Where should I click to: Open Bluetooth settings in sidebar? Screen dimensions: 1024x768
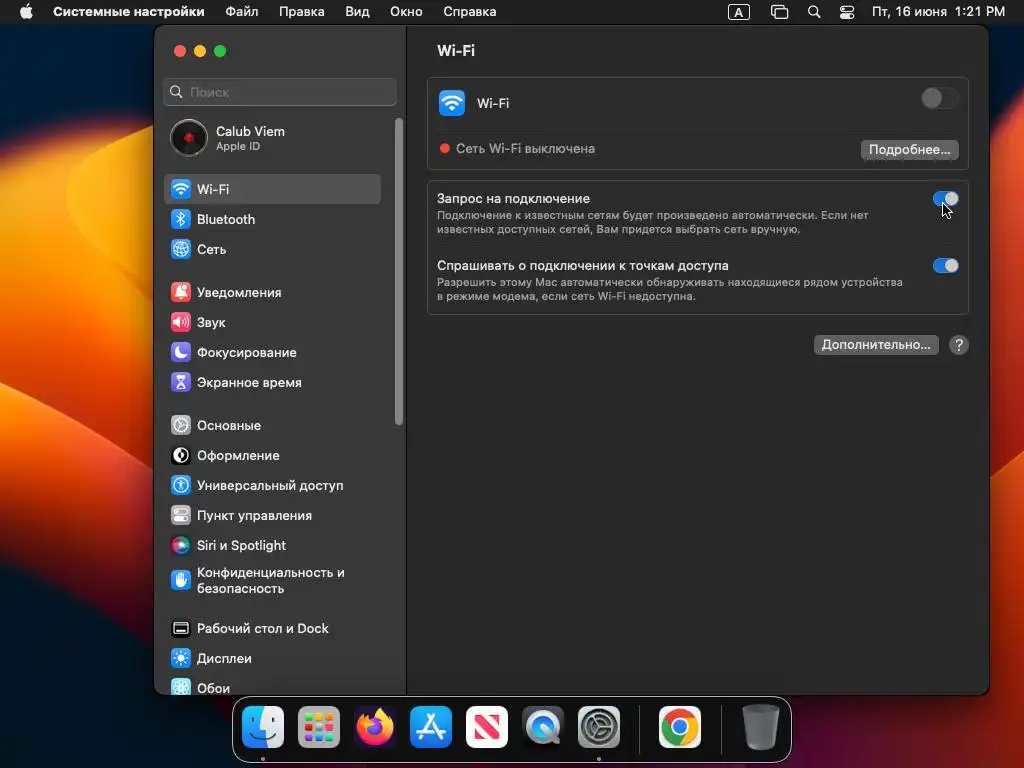click(272, 219)
